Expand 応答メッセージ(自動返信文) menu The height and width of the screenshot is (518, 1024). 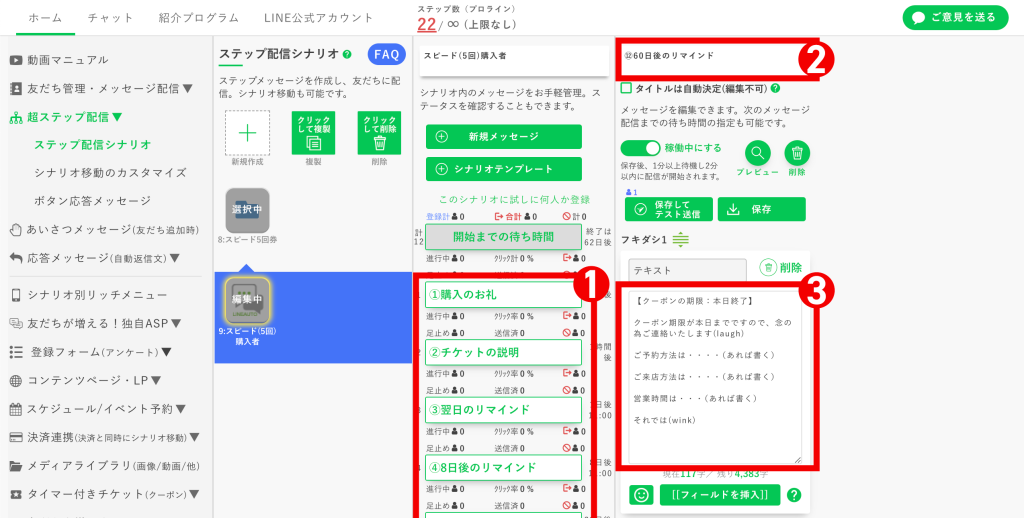point(174,259)
